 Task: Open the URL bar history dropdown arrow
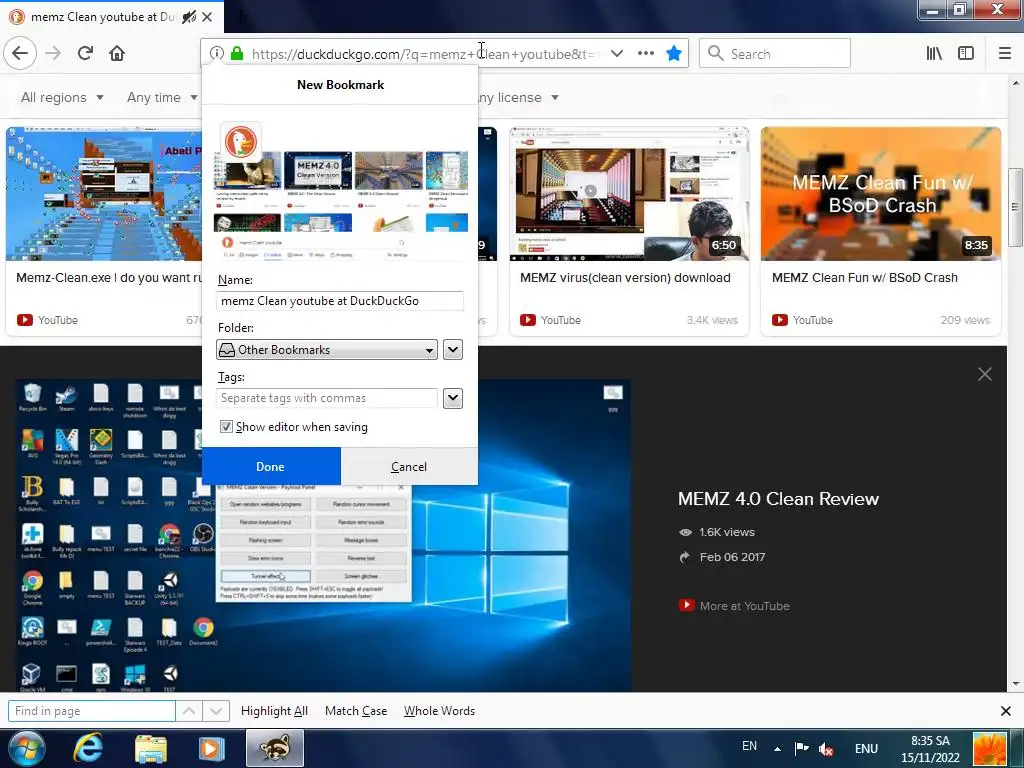tap(616, 54)
